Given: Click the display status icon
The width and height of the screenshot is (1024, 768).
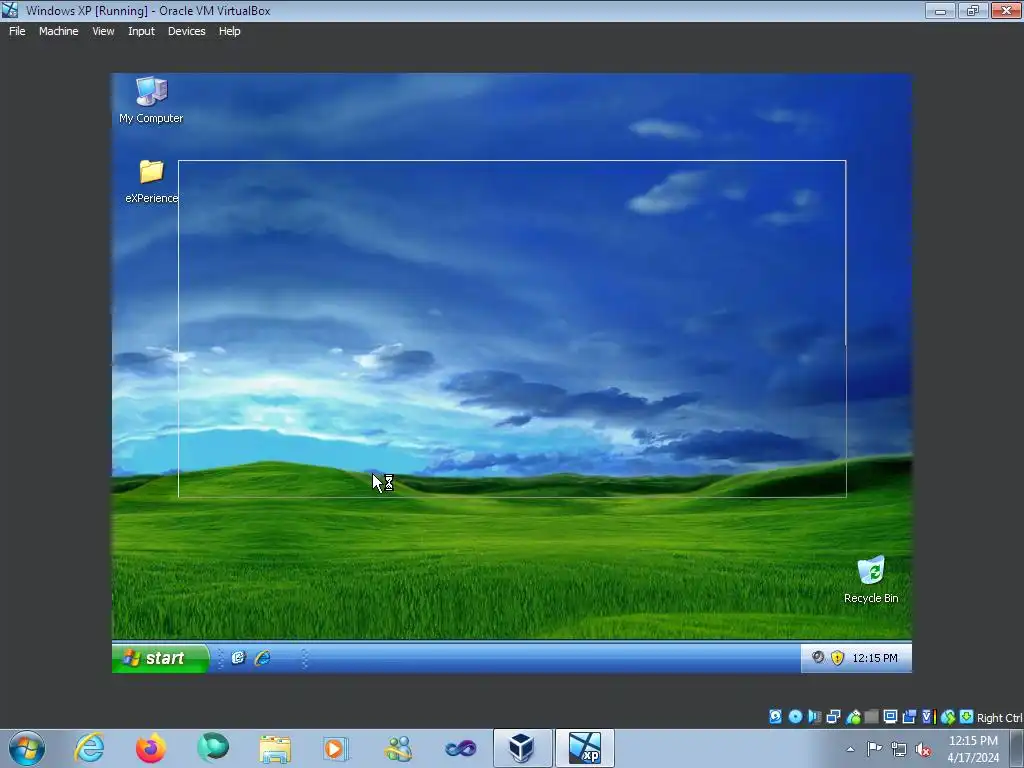Looking at the screenshot, I should point(890,716).
